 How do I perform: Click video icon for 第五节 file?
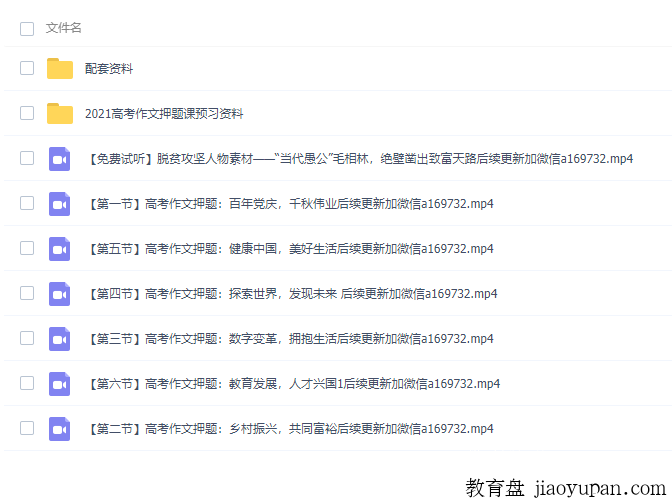pyautogui.click(x=60, y=249)
